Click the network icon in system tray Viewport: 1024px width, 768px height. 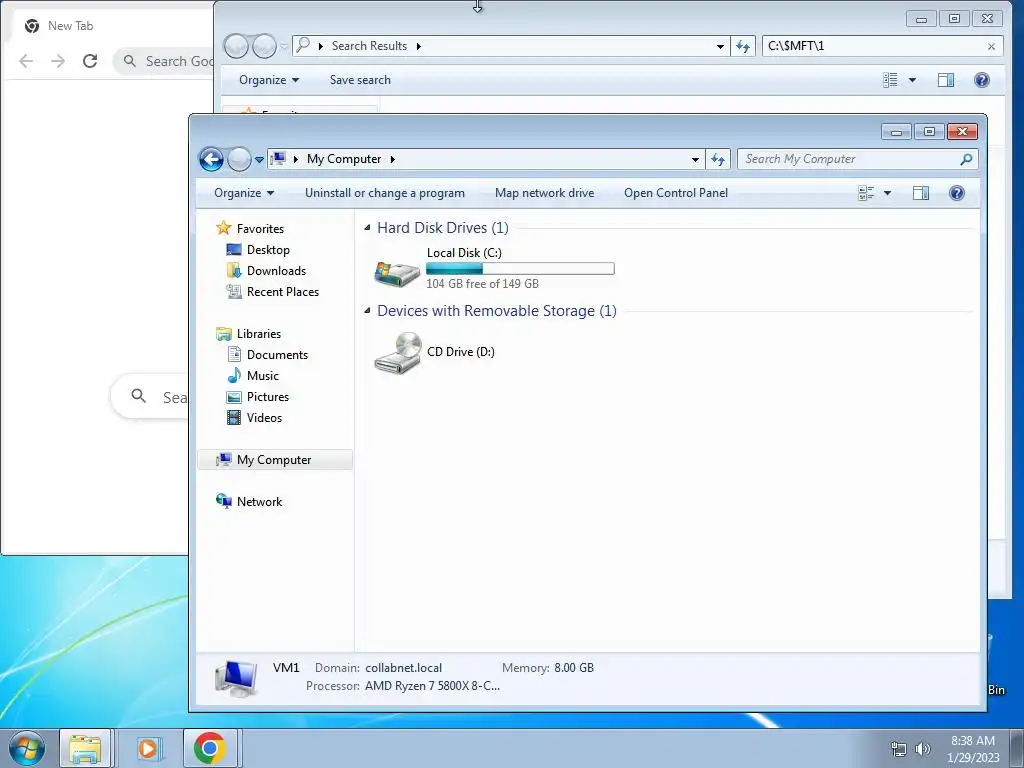coord(899,749)
